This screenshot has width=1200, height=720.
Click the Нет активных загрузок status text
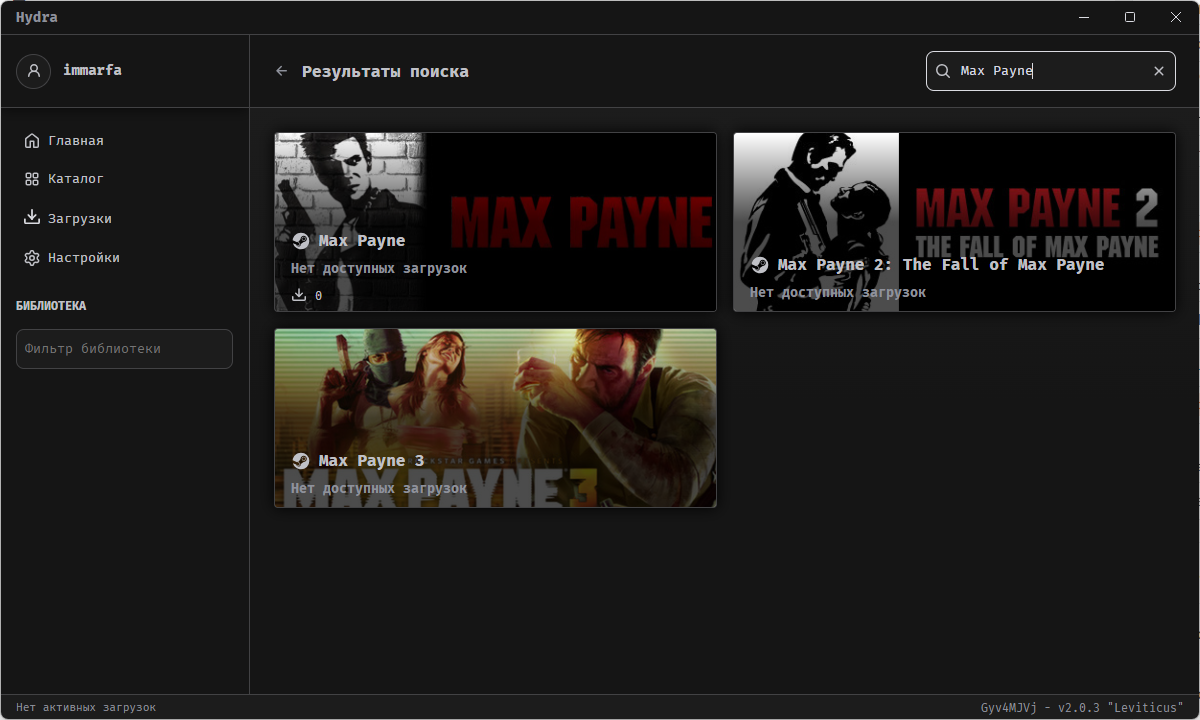click(86, 707)
